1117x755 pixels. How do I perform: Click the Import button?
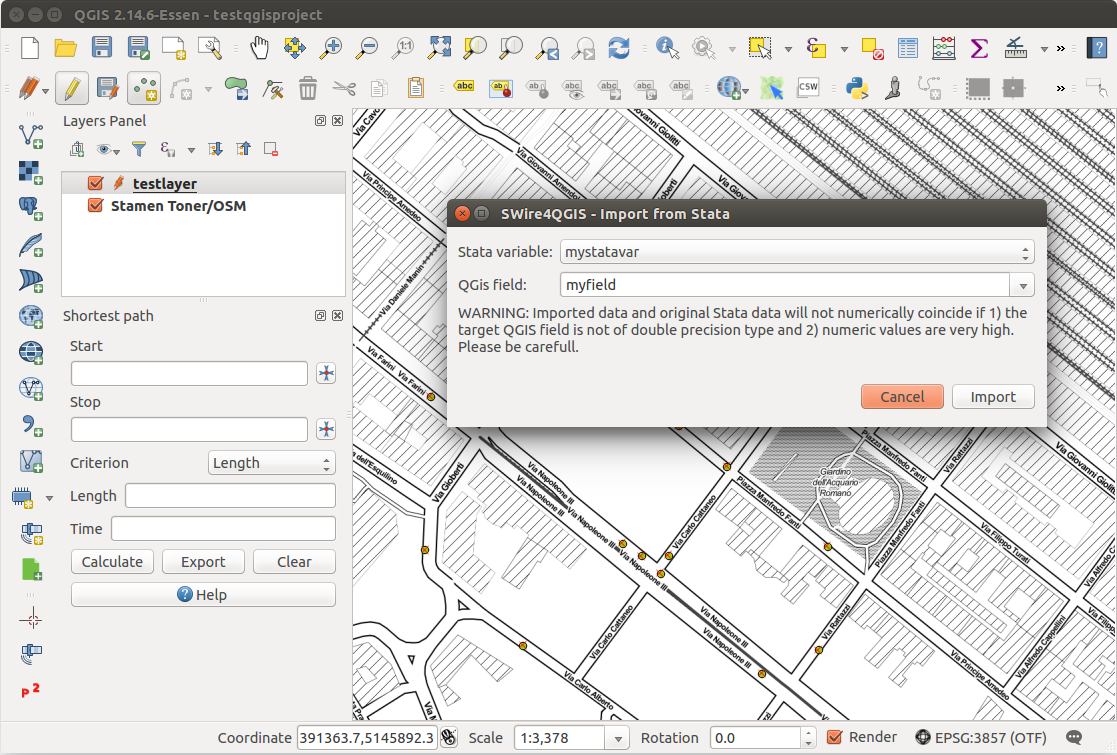coord(993,397)
